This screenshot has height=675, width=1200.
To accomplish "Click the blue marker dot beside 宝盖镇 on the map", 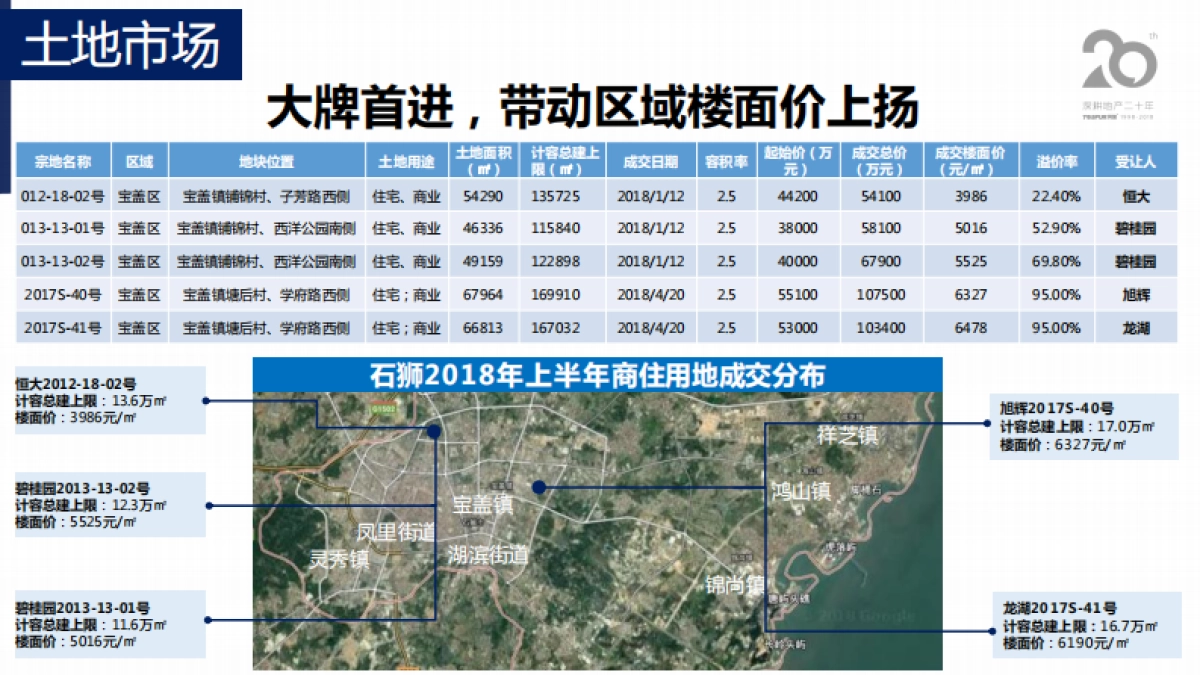I will 538,487.
